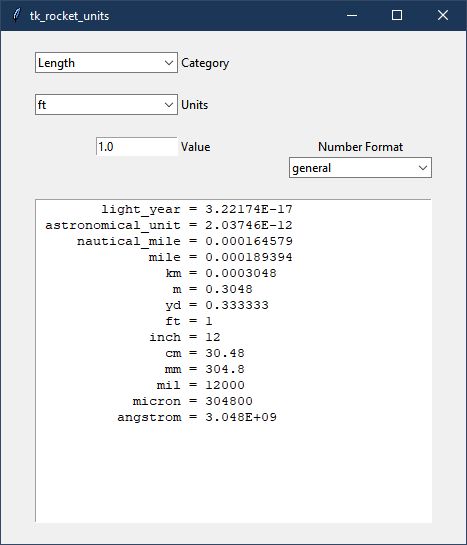Image resolution: width=467 pixels, height=545 pixels.
Task: Click the mil = 12000 row
Action: coord(201,385)
